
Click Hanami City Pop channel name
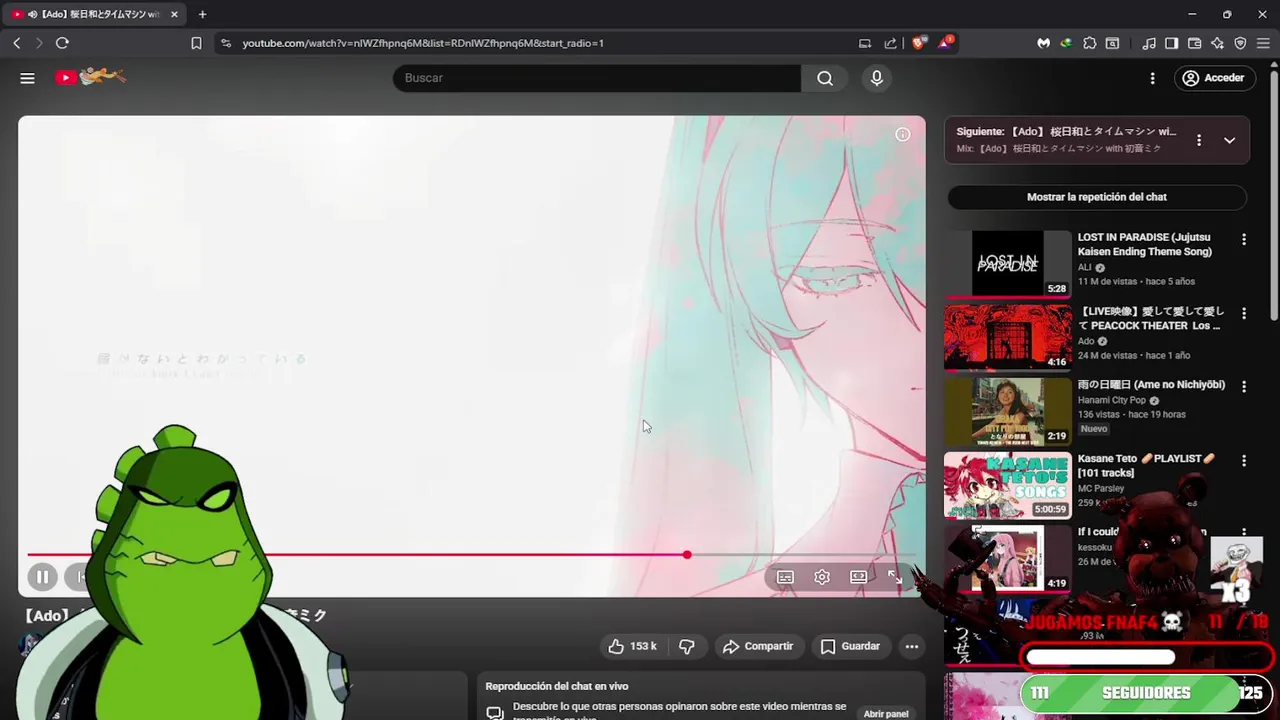1111,400
